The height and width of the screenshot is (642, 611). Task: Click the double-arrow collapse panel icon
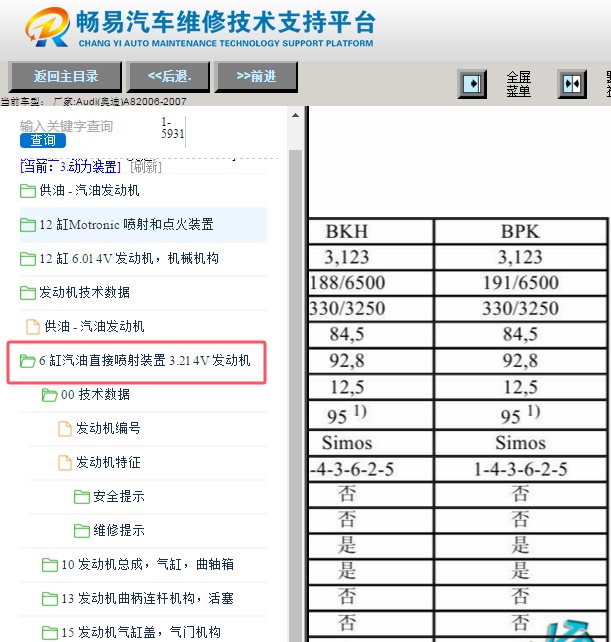(572, 84)
